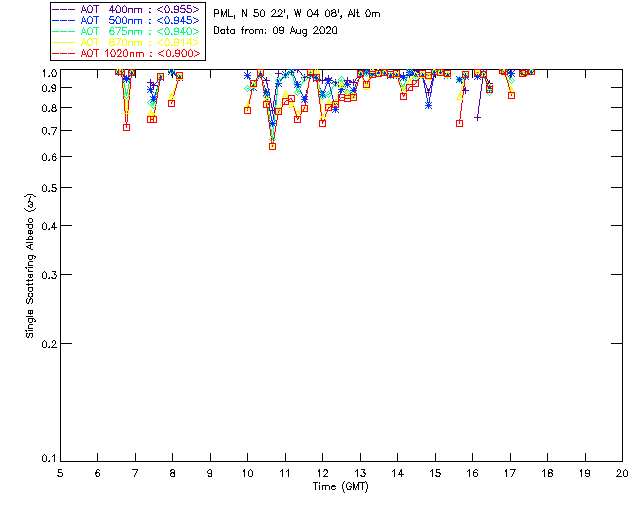
Task: Click the x-axis tick label 7
Action: pyautogui.click(x=135, y=473)
